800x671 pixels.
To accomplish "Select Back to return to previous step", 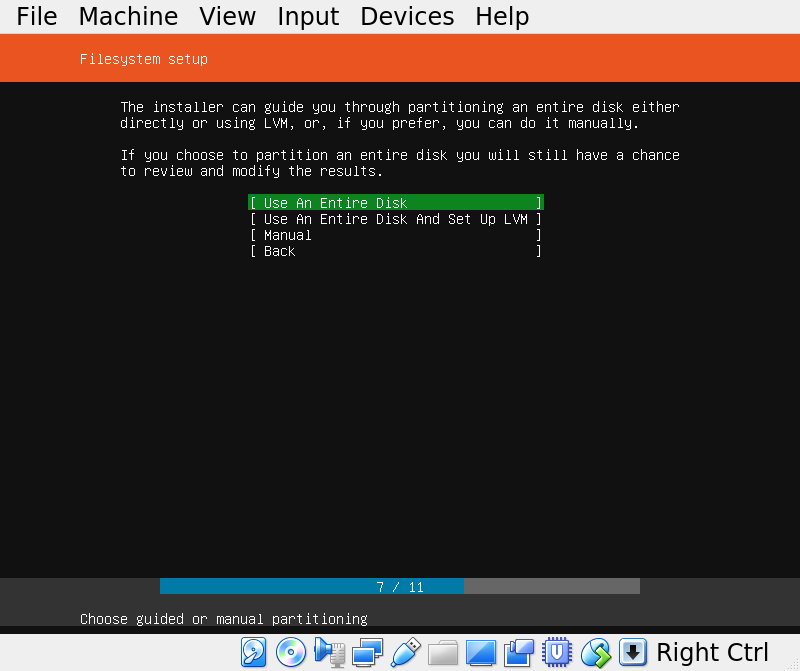I will click(395, 251).
